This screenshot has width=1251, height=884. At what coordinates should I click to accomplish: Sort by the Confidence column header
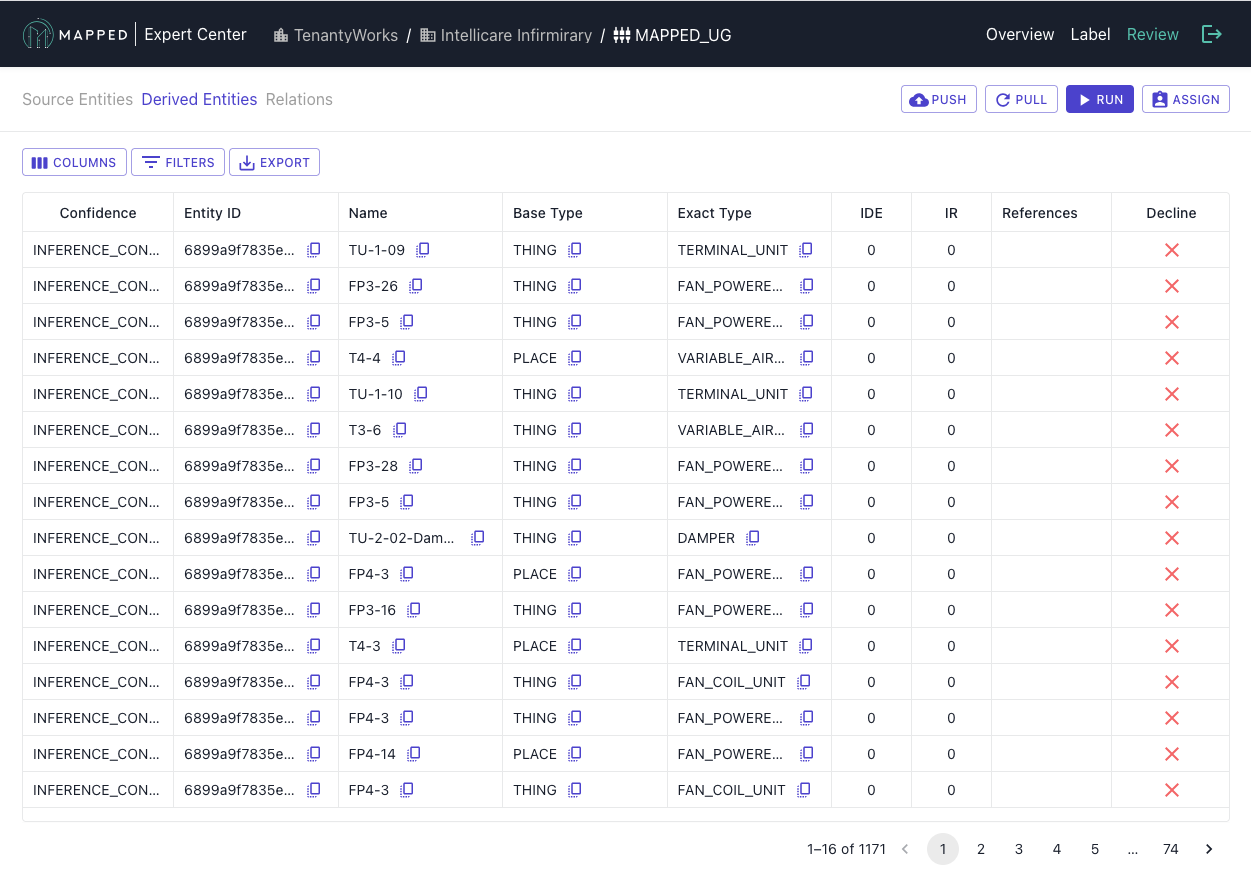98,213
